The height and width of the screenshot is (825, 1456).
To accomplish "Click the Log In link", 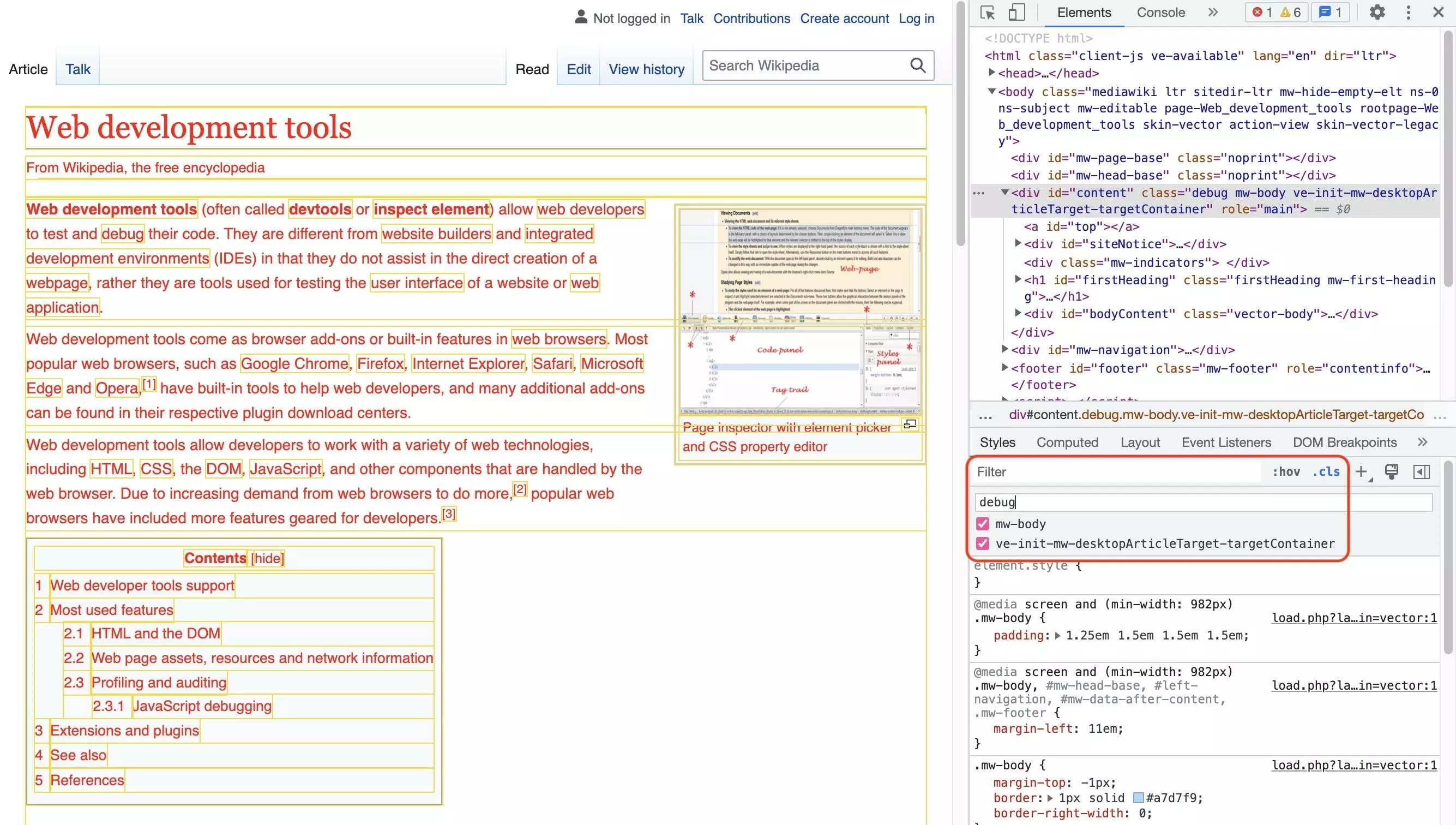I will tap(914, 18).
